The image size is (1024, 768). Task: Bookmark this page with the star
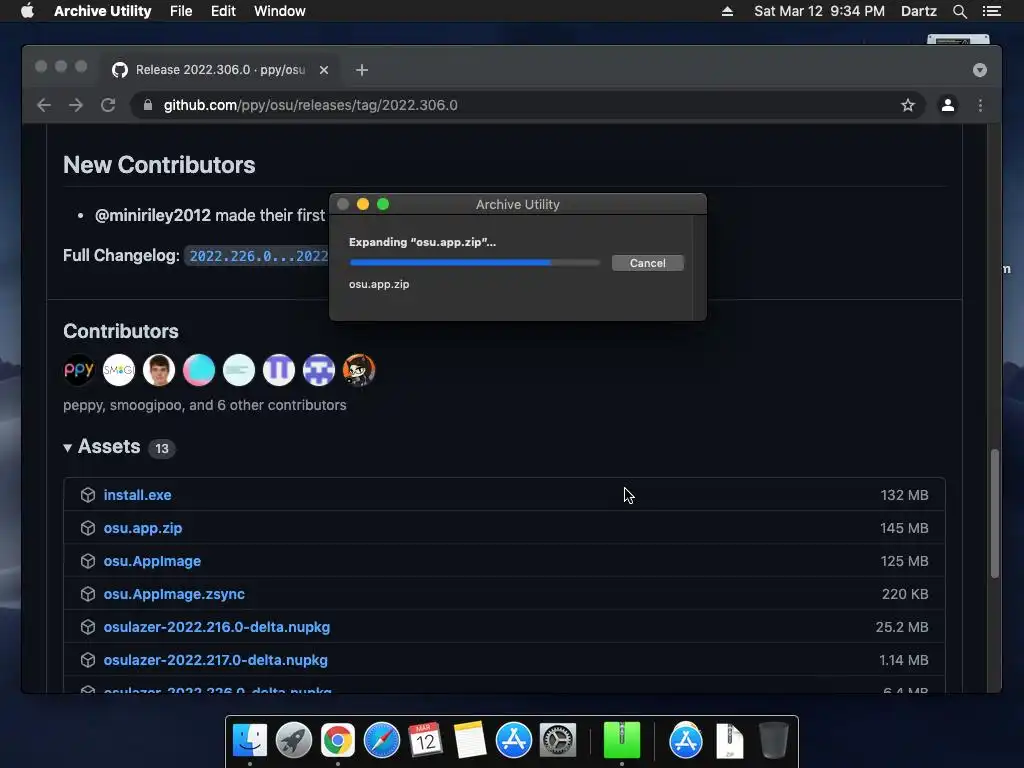pyautogui.click(x=907, y=105)
